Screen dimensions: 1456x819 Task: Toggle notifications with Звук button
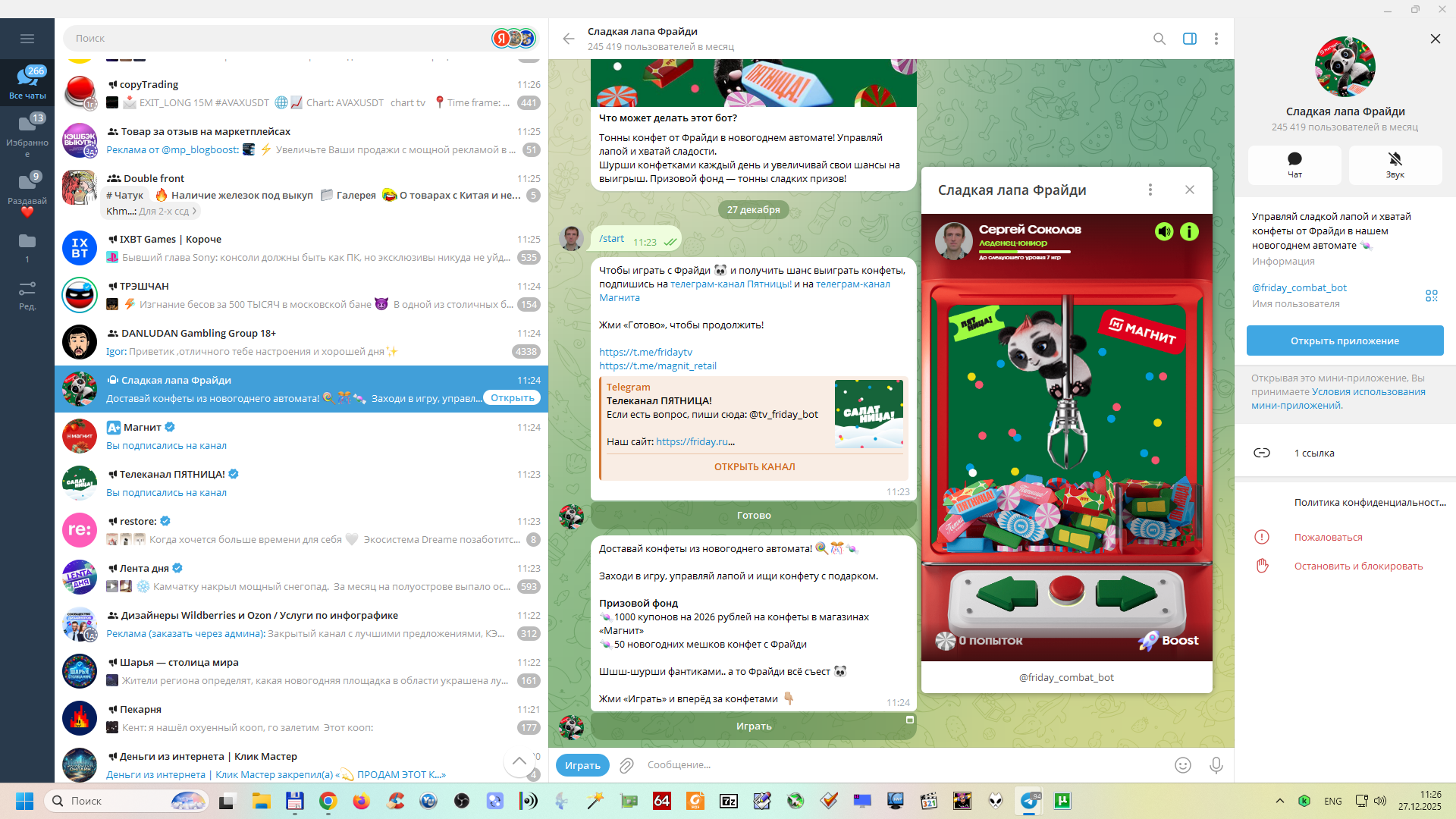click(x=1395, y=165)
